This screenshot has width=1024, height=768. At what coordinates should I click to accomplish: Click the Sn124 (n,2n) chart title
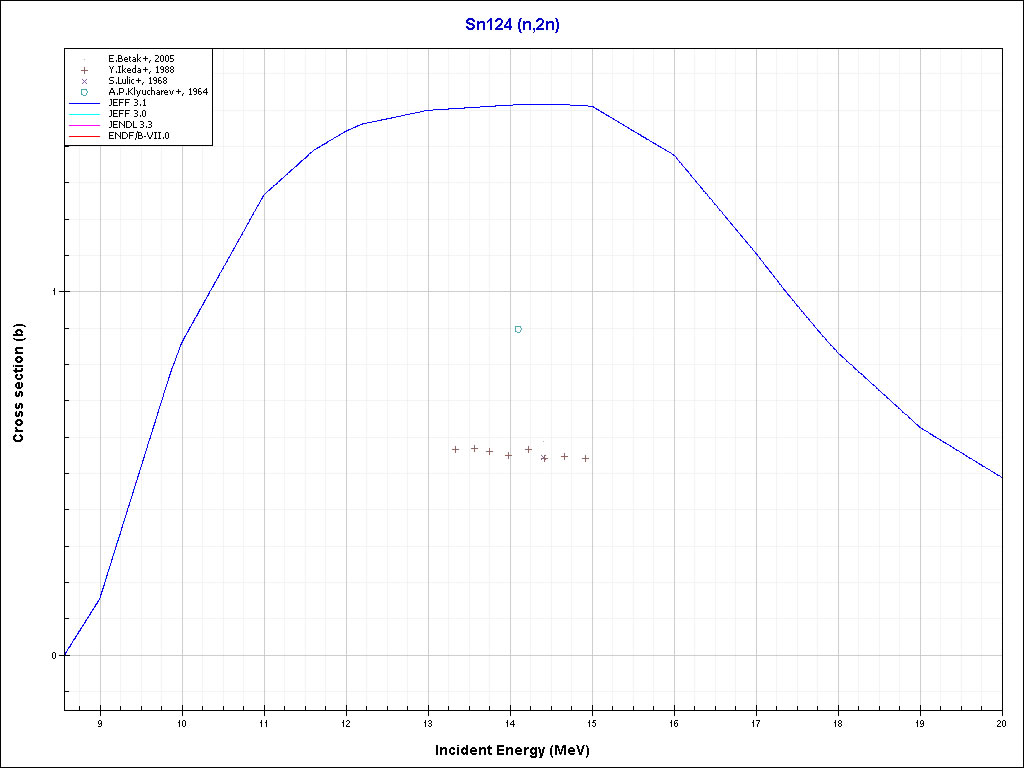[512, 23]
